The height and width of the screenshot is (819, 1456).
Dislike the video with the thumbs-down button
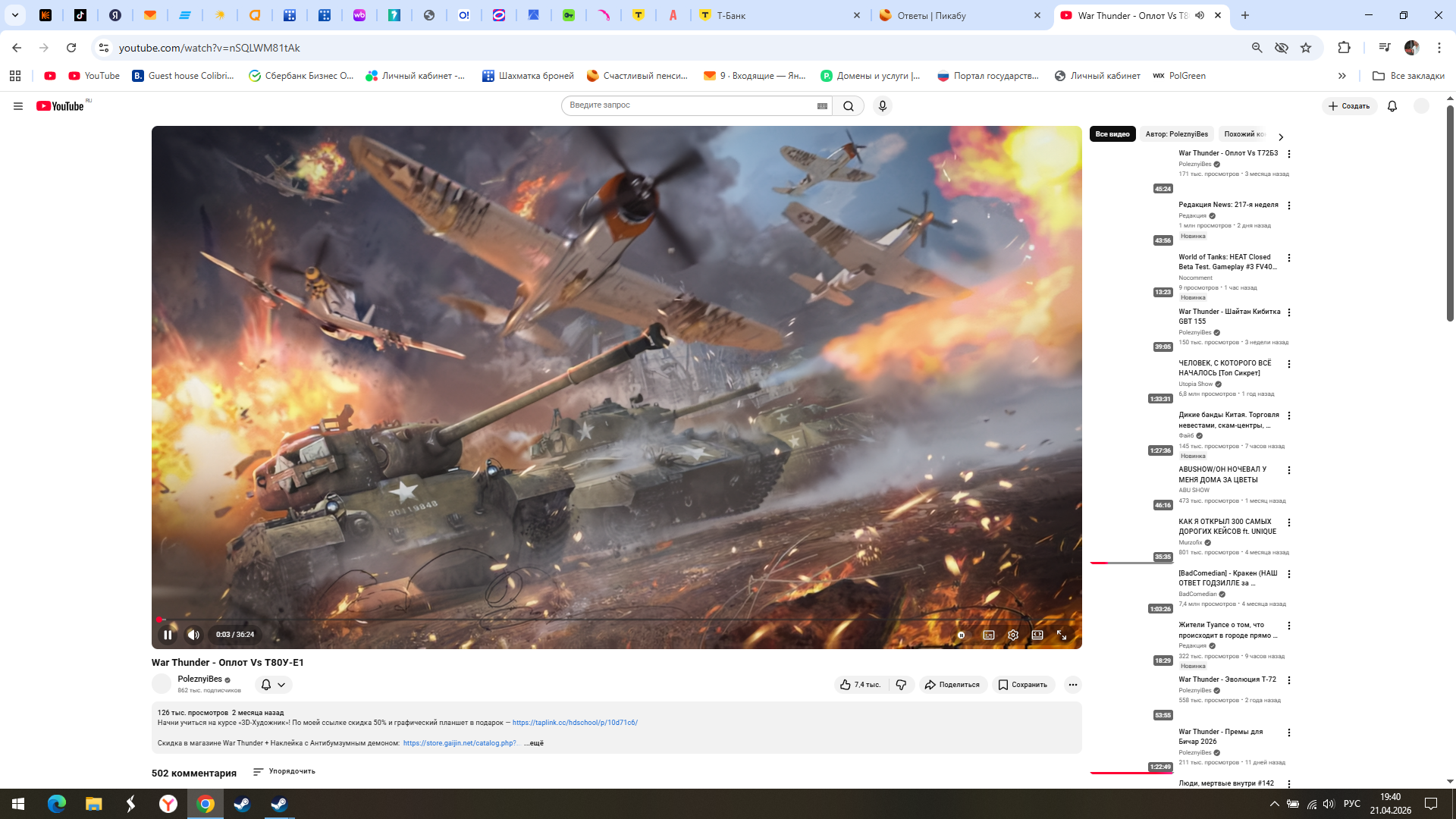(901, 685)
